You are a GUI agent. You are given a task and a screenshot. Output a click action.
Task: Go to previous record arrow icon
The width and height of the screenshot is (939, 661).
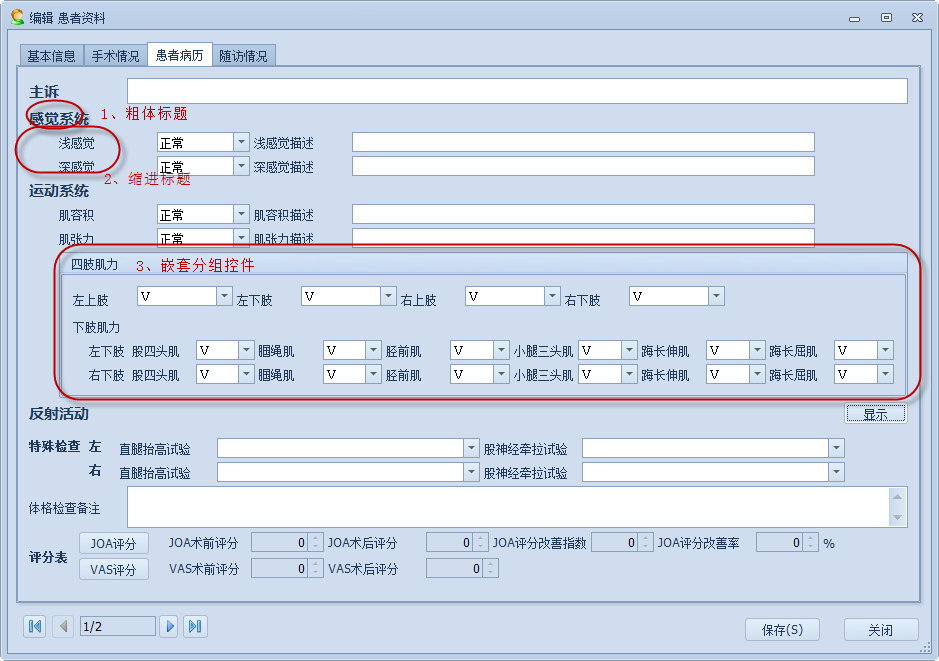63,626
